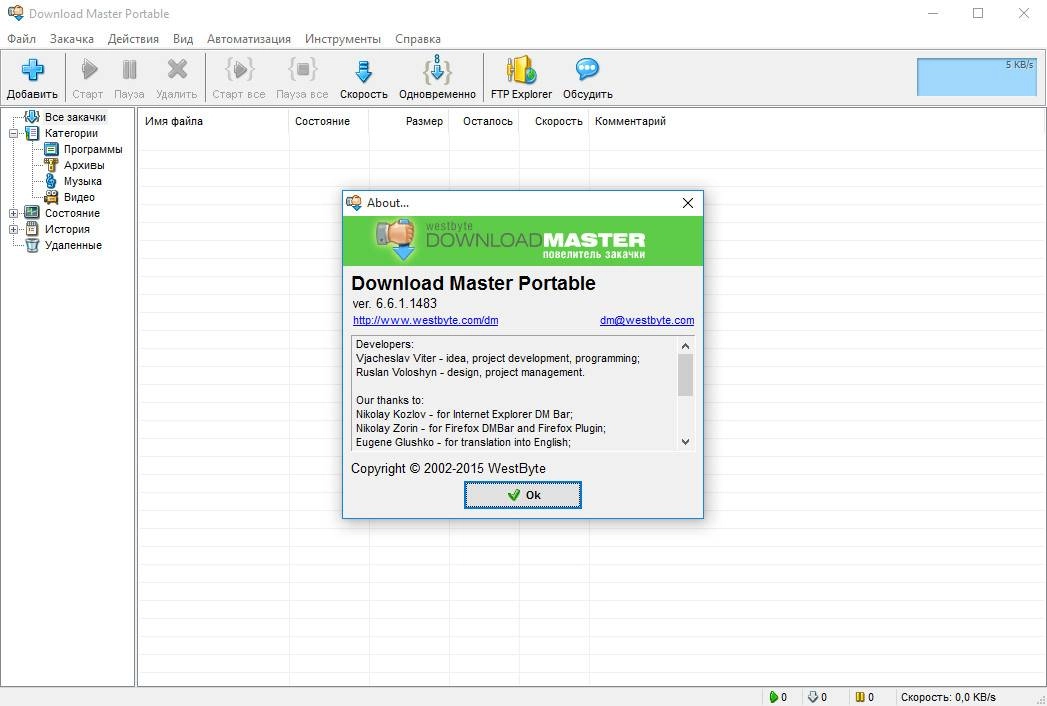The height and width of the screenshot is (706, 1047).
Task: Click Ok in the About dialog
Action: point(523,495)
